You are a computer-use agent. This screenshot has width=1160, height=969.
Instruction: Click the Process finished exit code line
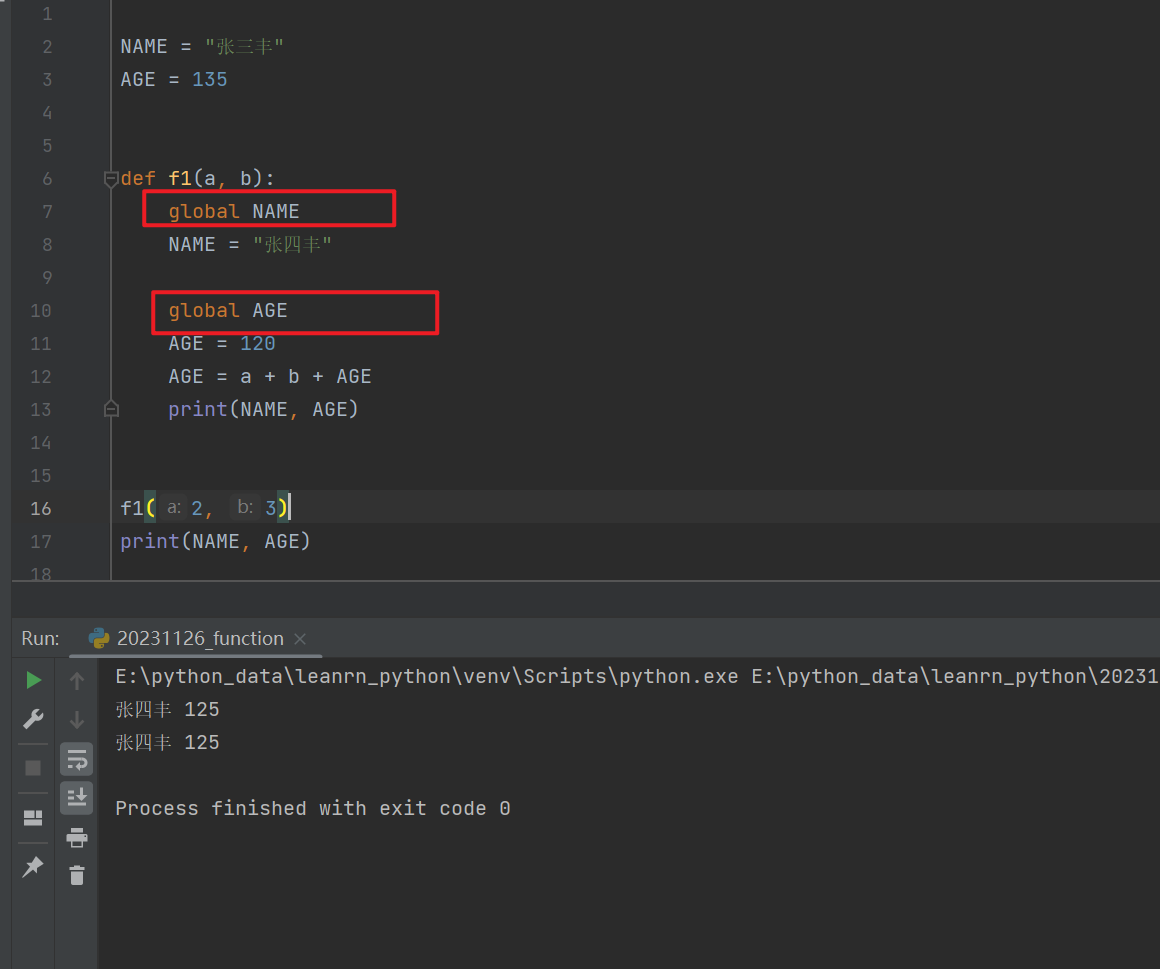click(312, 808)
